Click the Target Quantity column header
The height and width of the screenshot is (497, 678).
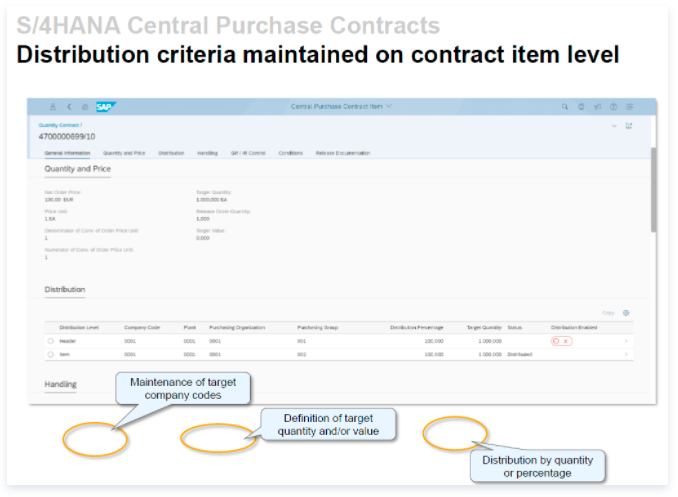pos(484,327)
